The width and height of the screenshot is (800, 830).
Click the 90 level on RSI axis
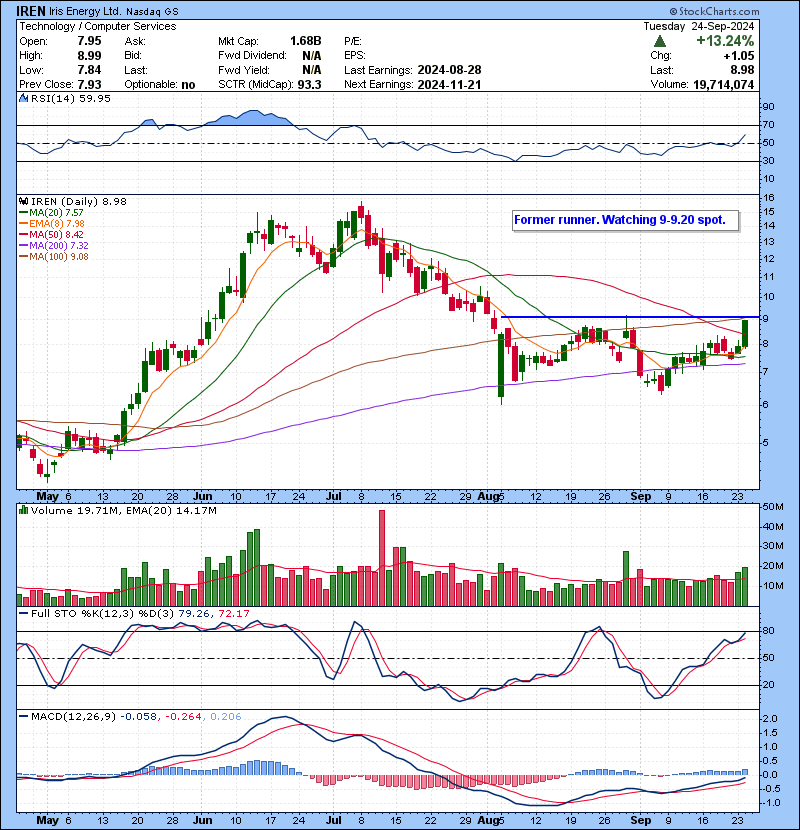768,107
